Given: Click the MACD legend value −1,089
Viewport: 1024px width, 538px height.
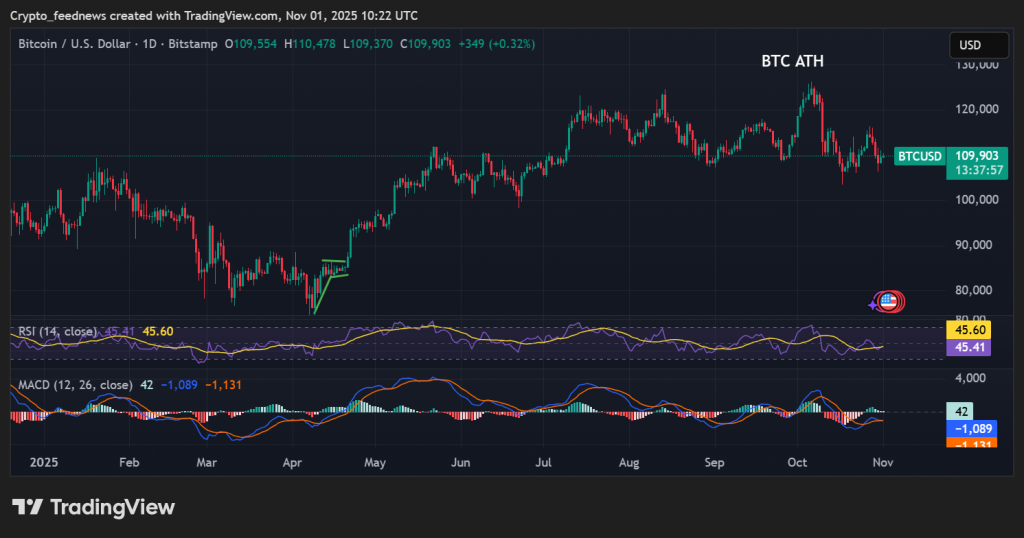Looking at the screenshot, I should pos(178,385).
